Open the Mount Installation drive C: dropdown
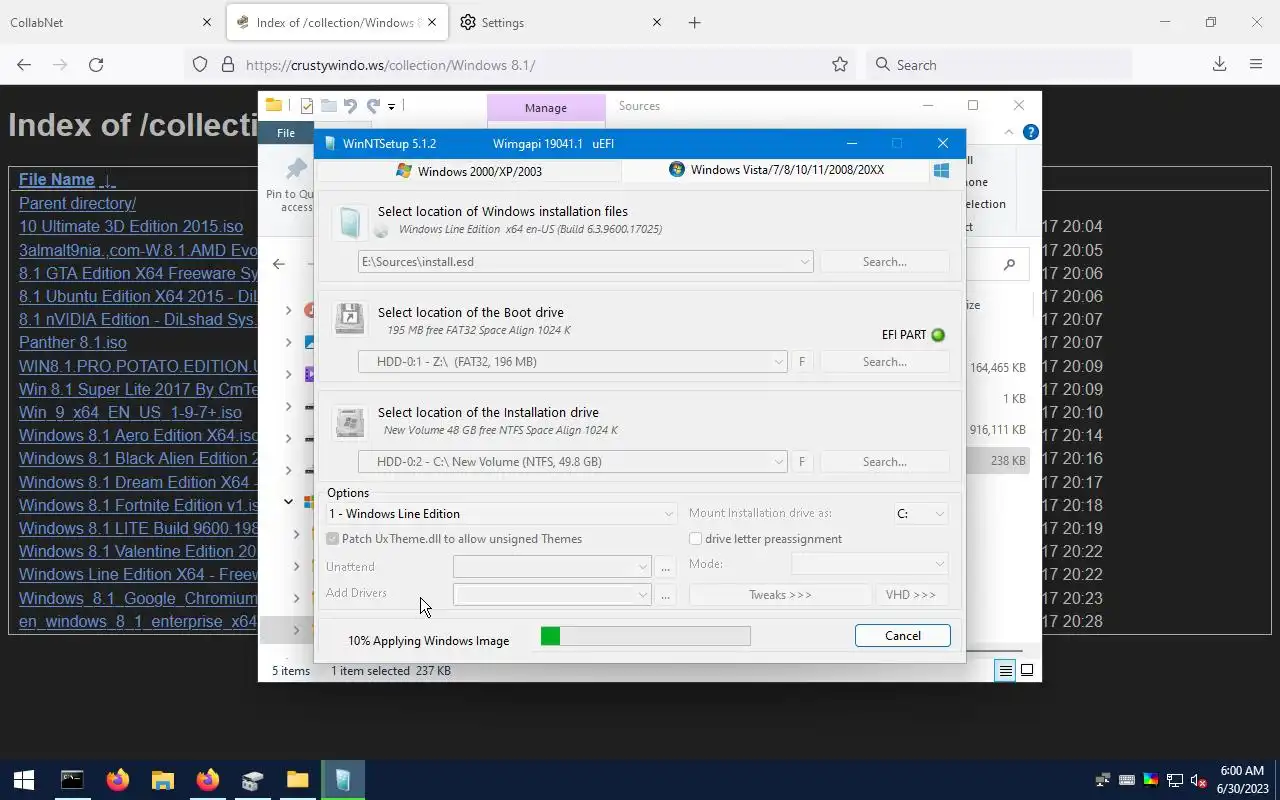1280x800 pixels. tap(939, 514)
